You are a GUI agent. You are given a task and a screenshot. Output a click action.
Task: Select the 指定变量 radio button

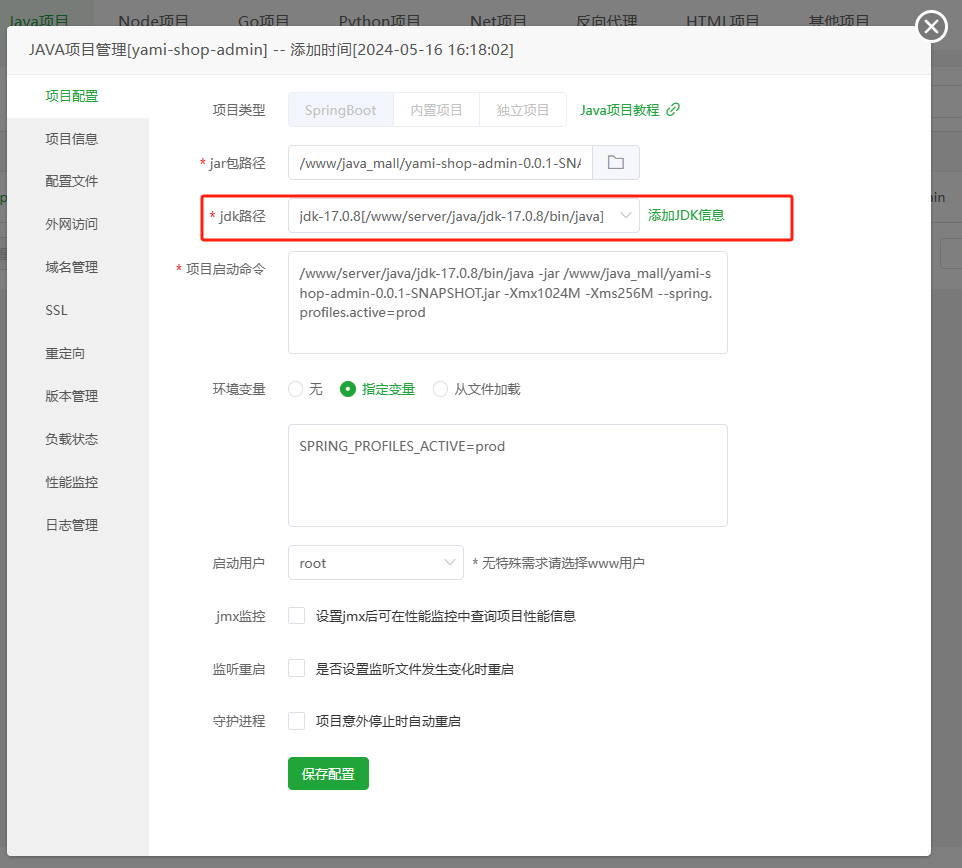tap(348, 389)
